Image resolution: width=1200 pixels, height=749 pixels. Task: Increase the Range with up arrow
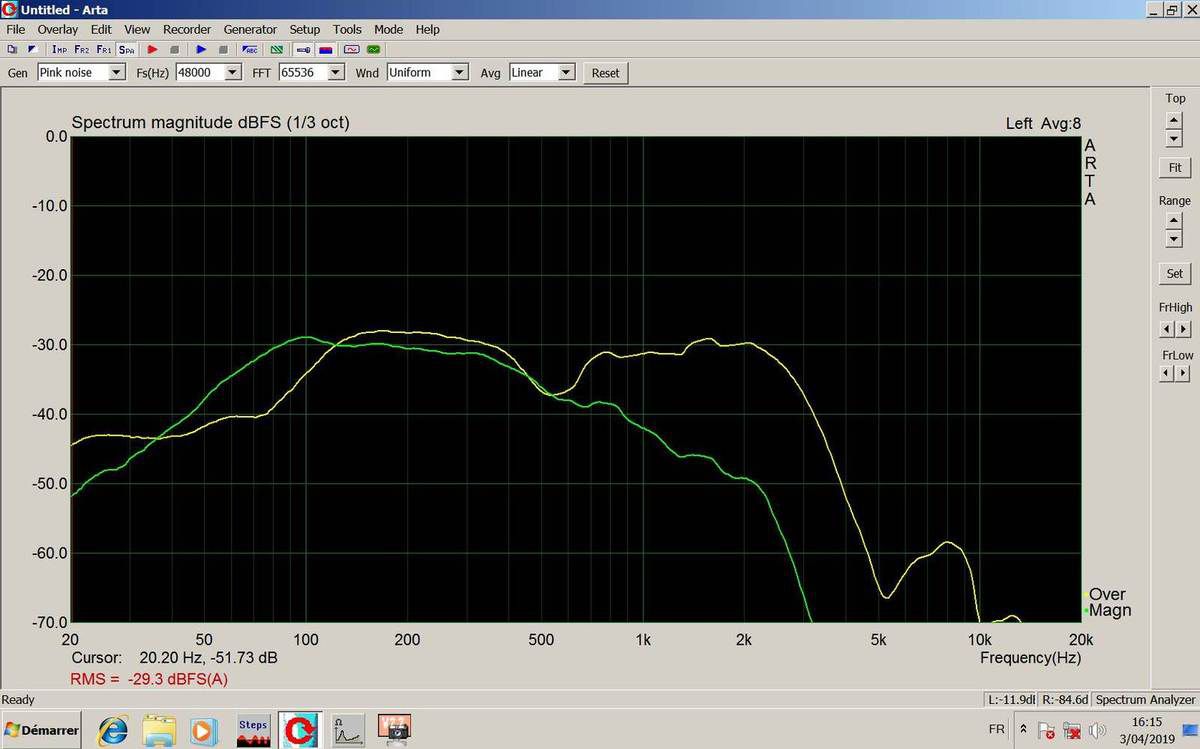tap(1174, 219)
